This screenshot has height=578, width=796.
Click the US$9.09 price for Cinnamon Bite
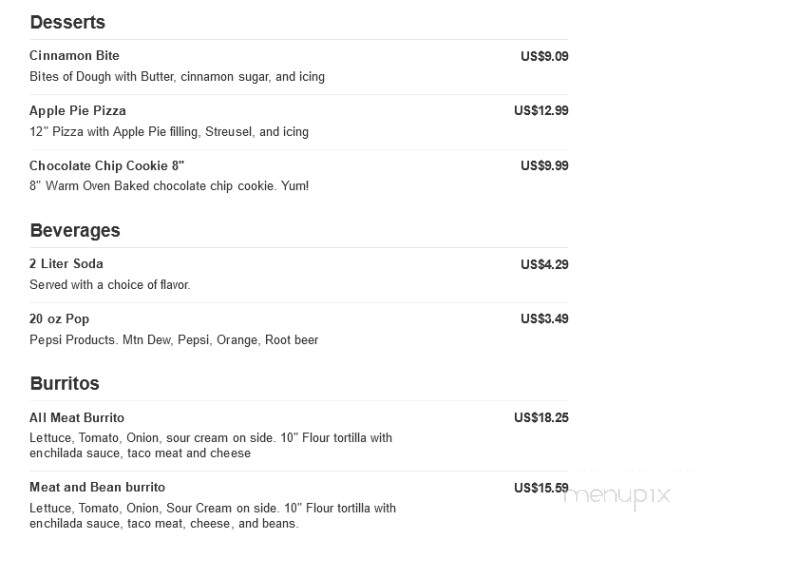[544, 56]
